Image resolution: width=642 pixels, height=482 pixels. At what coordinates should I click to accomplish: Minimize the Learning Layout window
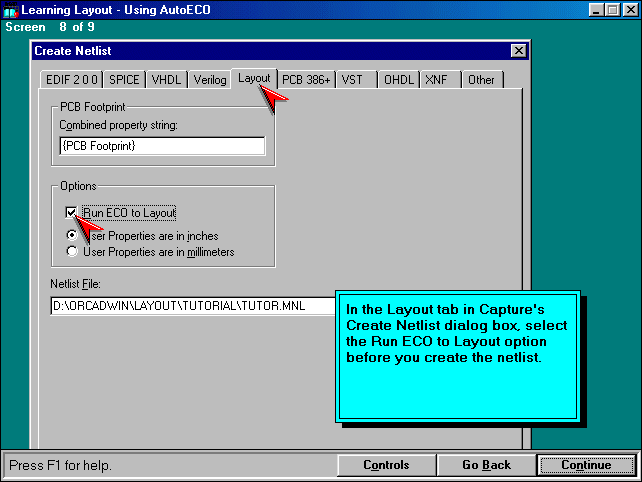595,9
